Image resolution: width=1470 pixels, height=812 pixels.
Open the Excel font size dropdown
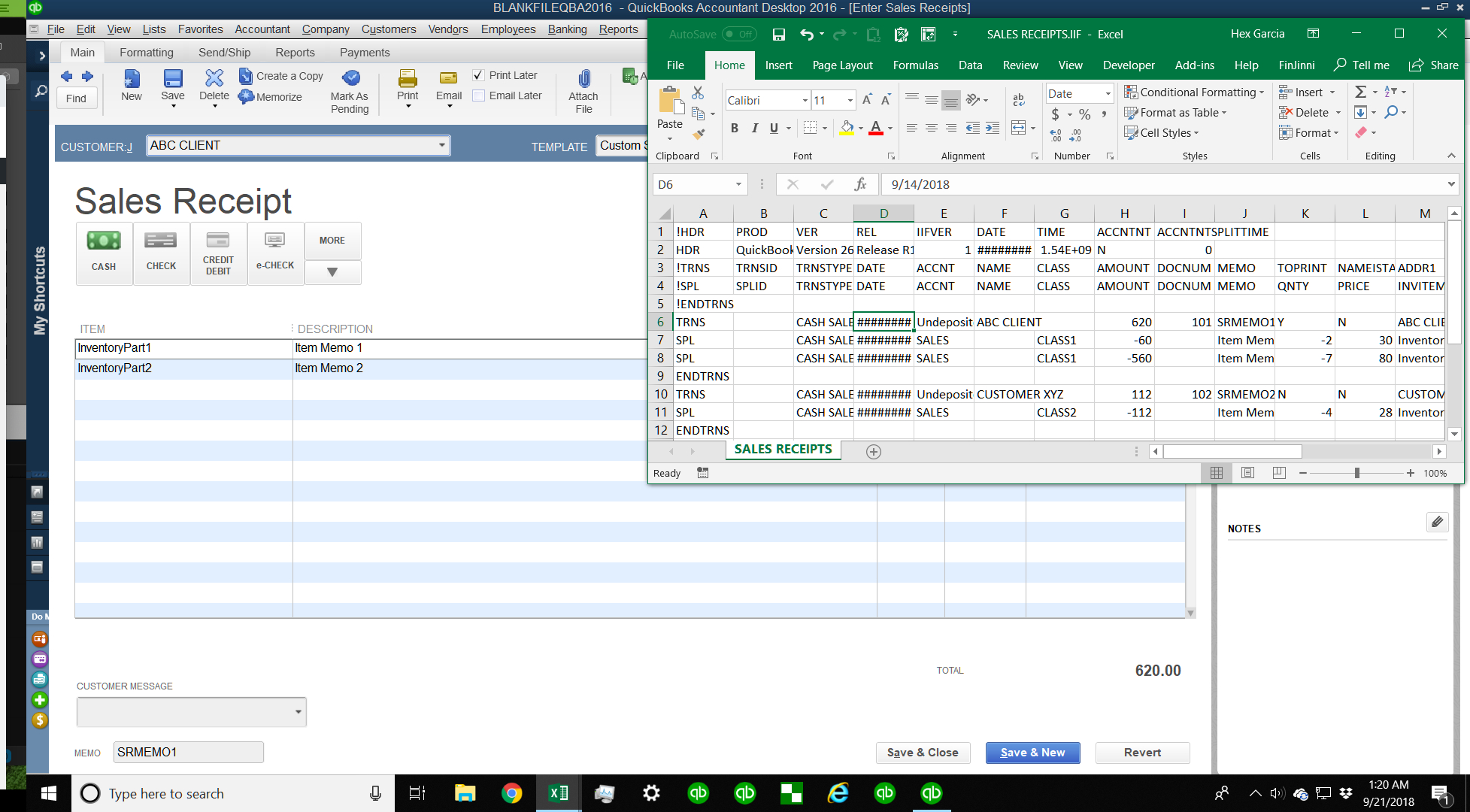850,101
